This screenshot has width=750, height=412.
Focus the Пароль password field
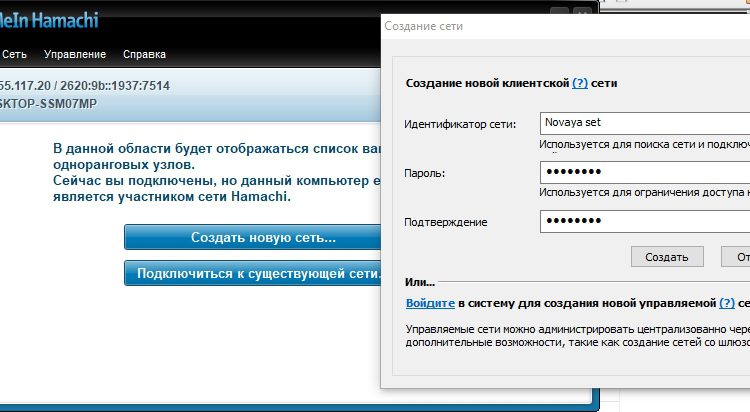pos(645,172)
